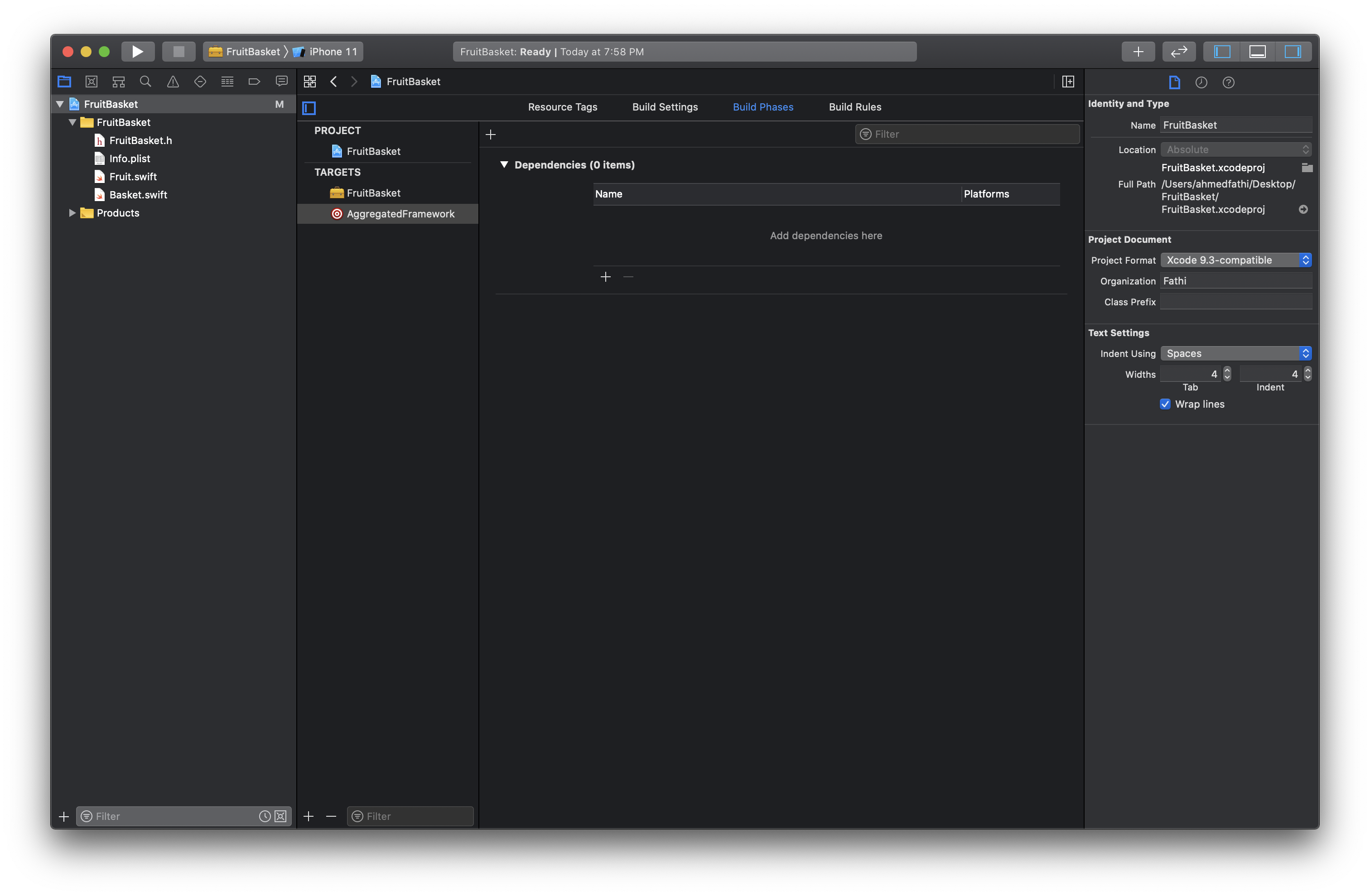This screenshot has width=1370, height=896.
Task: Collapse the FruitBasket folder group
Action: click(x=72, y=123)
